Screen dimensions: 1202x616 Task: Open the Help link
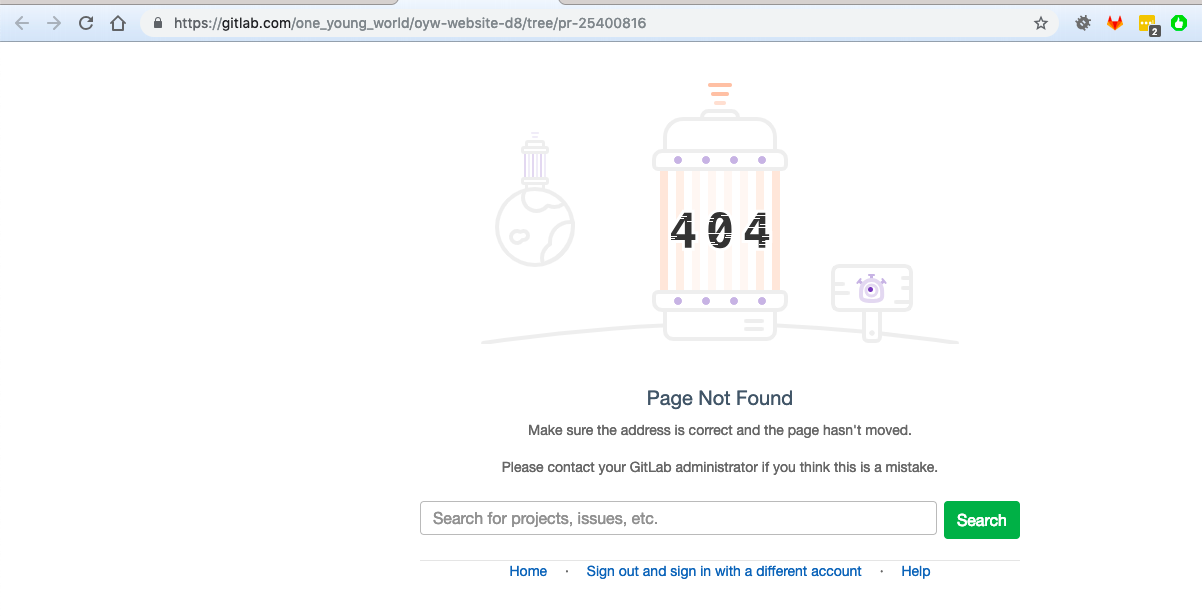click(x=915, y=571)
